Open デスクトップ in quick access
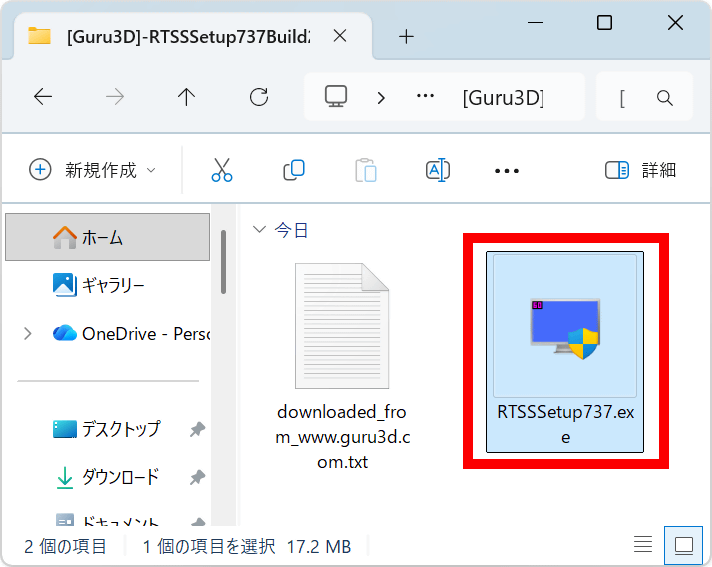 point(107,429)
